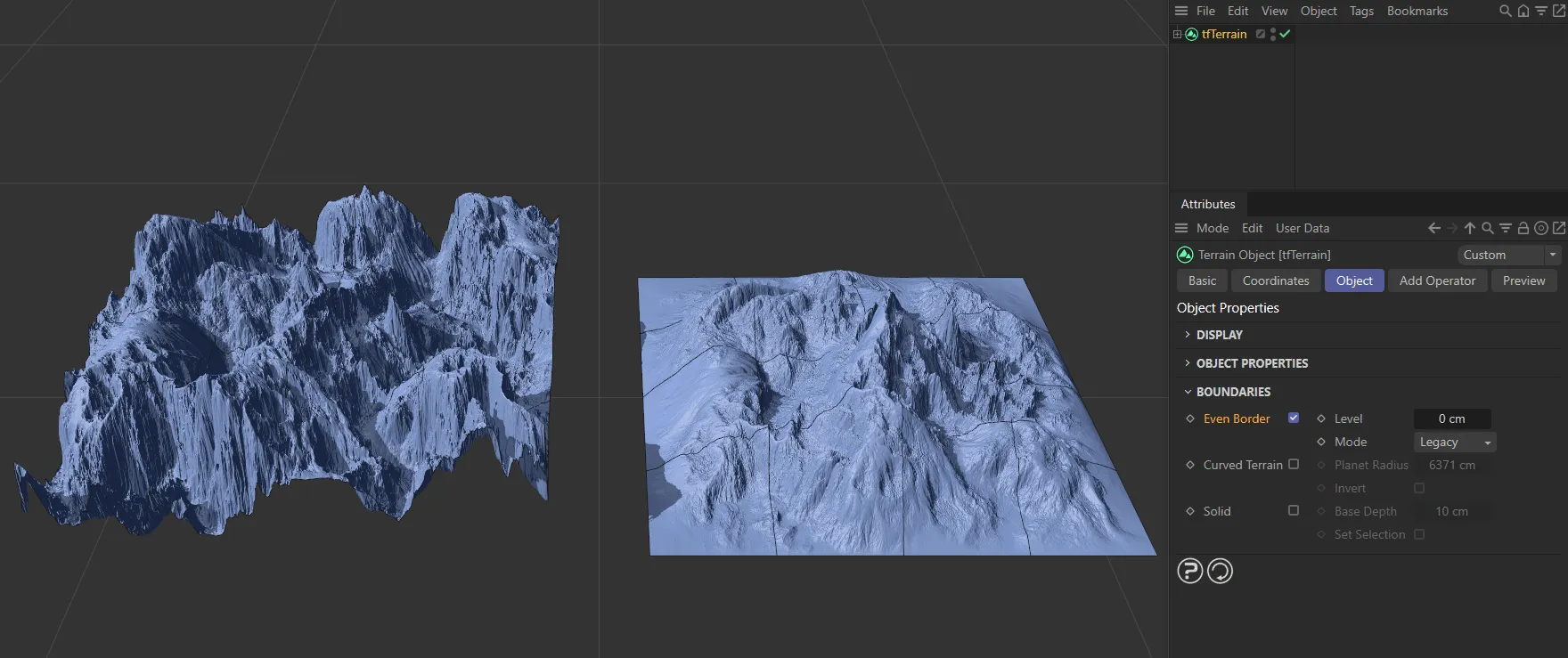Screen dimensions: 1568x658
Task: Click the Attributes circular target mode icon
Action: pyautogui.click(x=1541, y=228)
